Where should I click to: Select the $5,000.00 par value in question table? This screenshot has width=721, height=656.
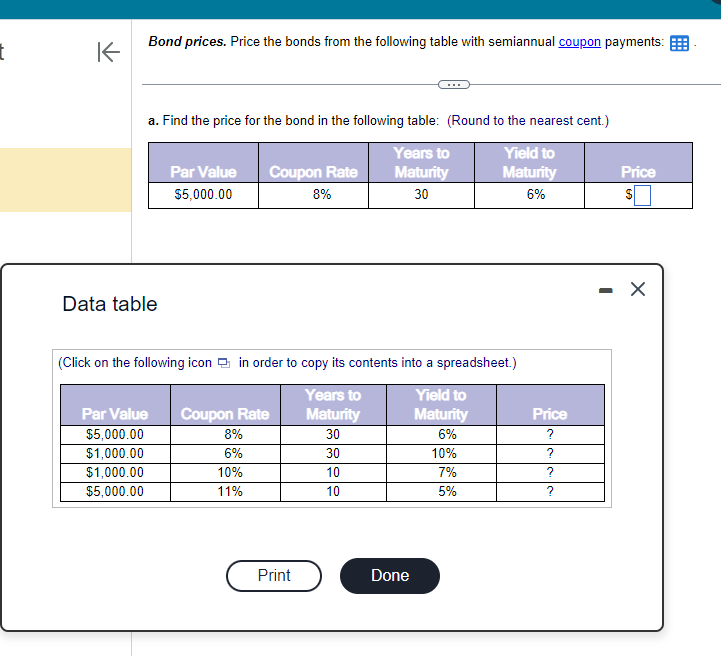pyautogui.click(x=203, y=195)
